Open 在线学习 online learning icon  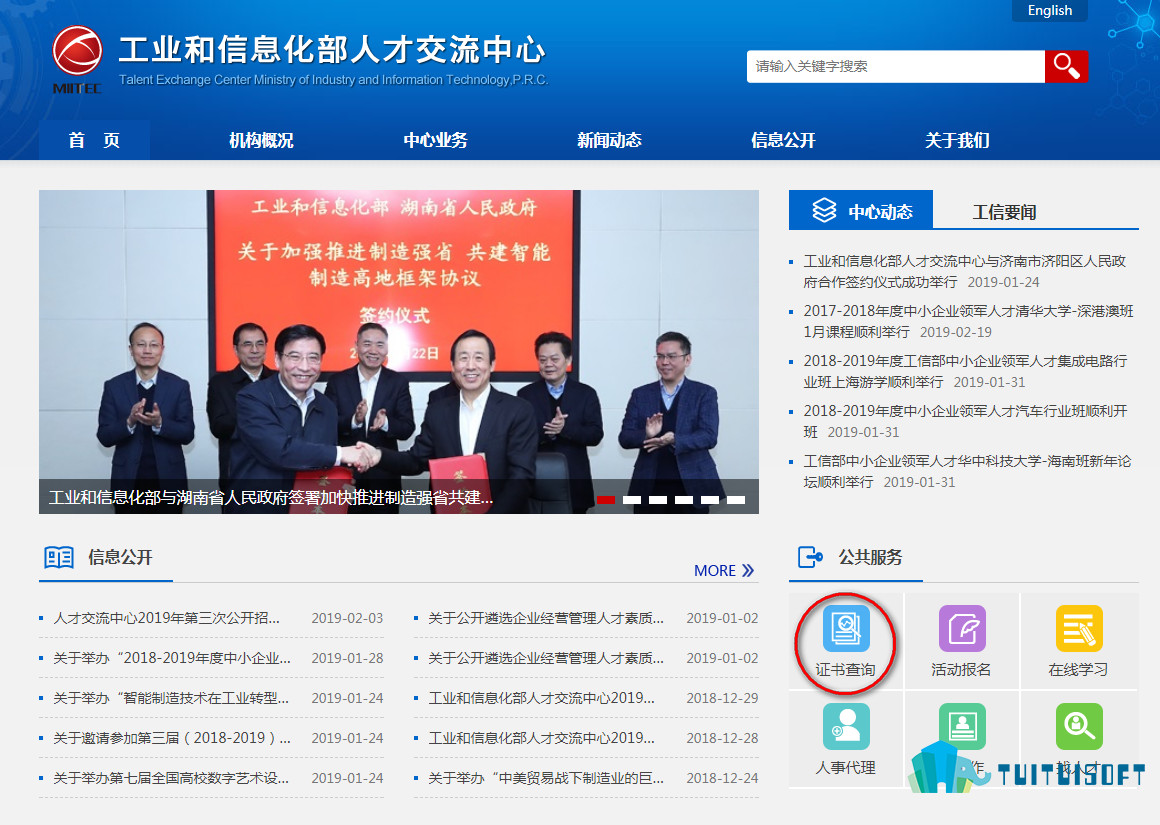pos(1079,628)
